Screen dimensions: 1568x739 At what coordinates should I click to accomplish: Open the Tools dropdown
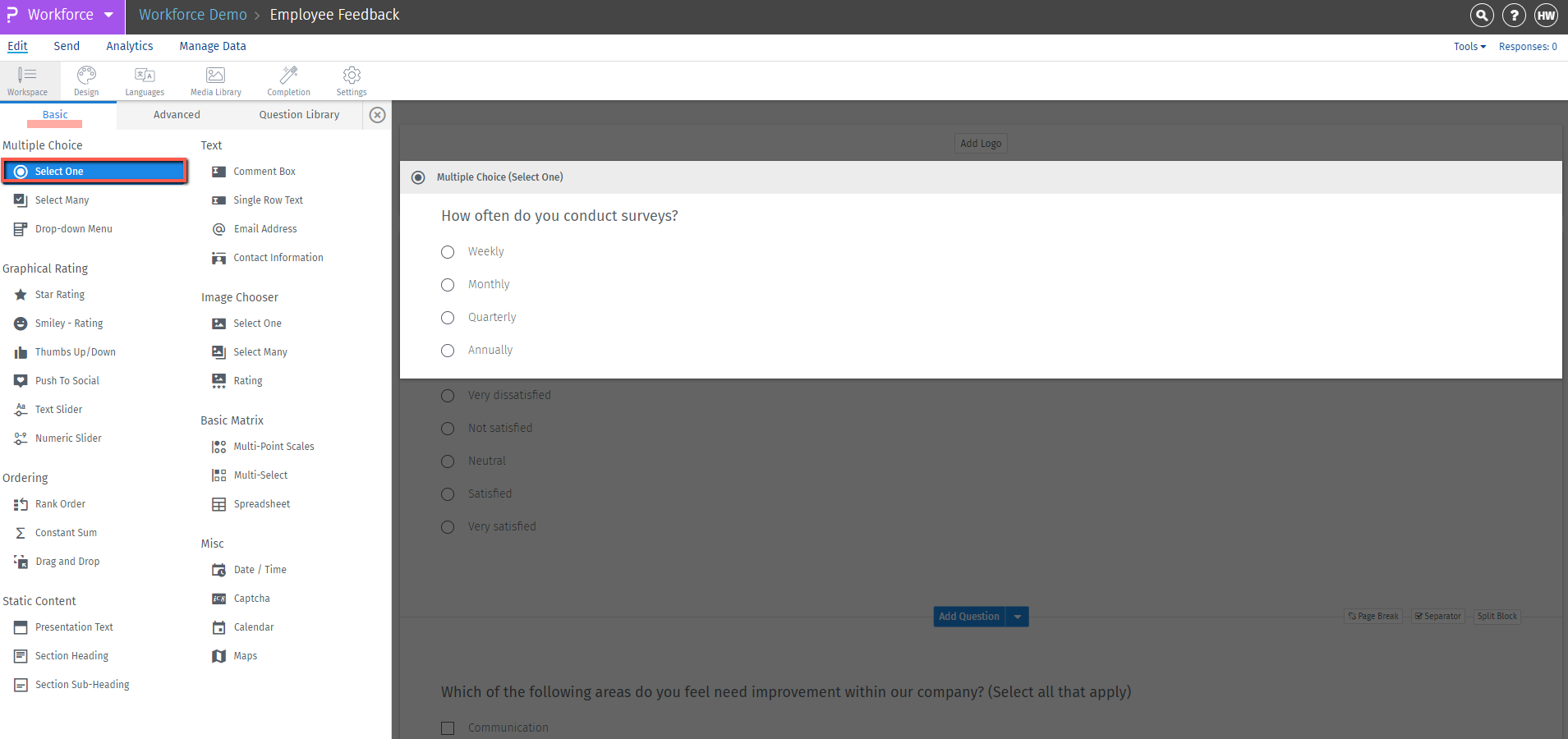pos(1469,46)
